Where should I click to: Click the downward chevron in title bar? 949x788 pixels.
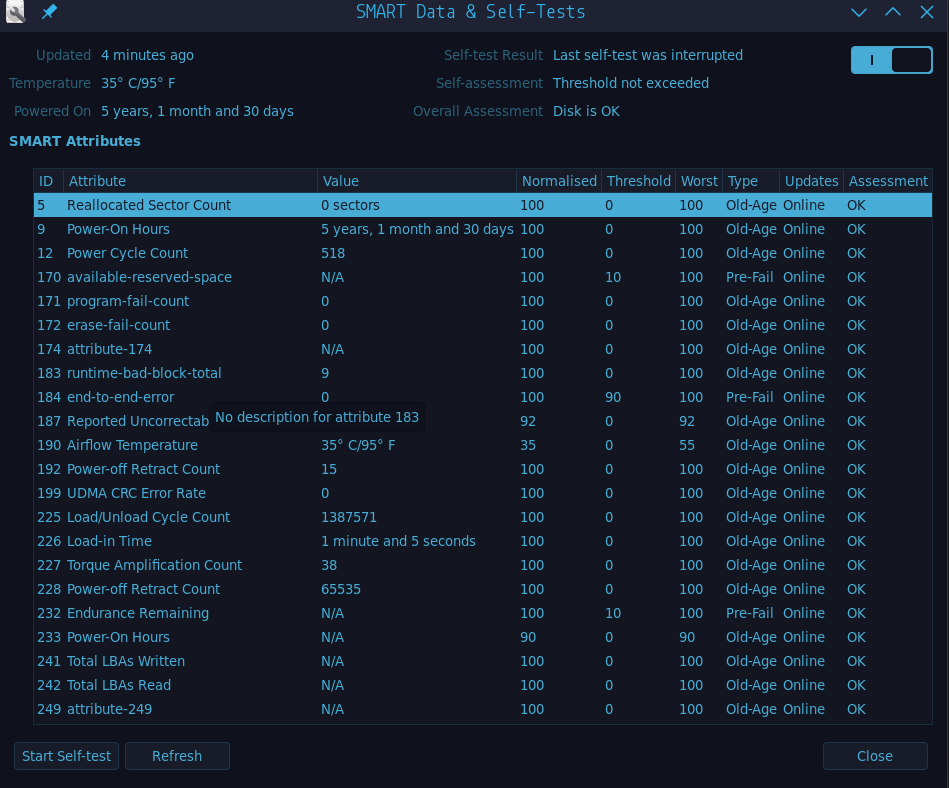tap(858, 13)
